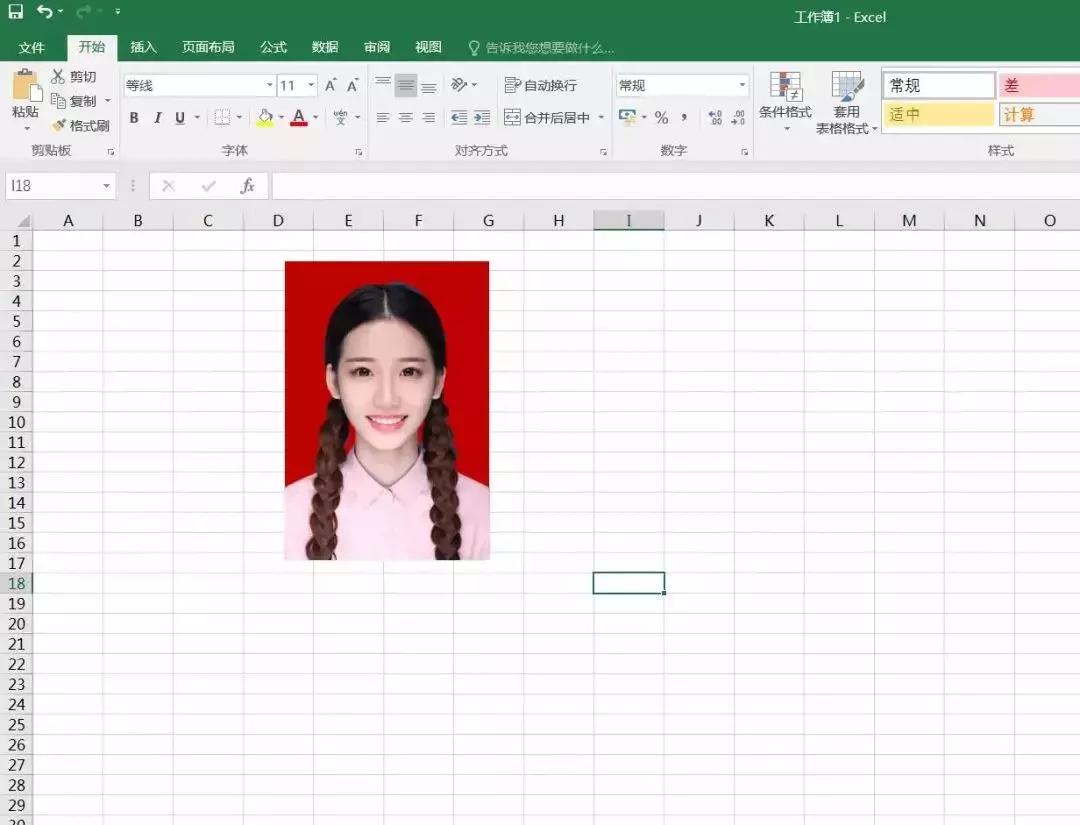Click the Center align icon
Image resolution: width=1080 pixels, height=825 pixels.
[x=405, y=118]
